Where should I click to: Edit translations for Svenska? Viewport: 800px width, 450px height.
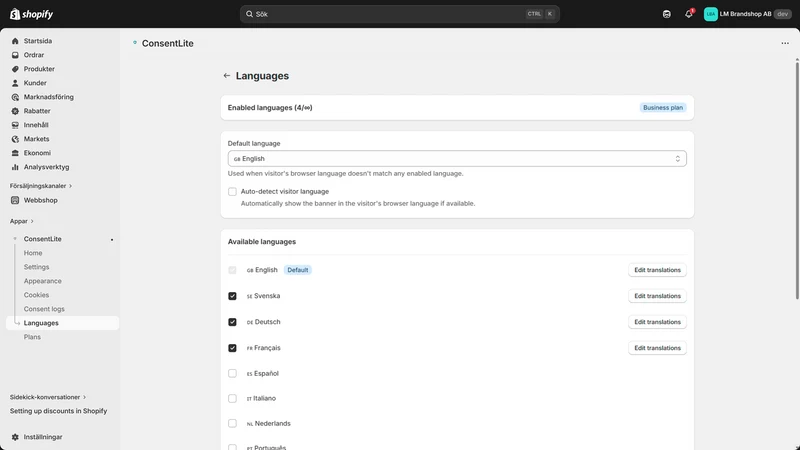(657, 296)
